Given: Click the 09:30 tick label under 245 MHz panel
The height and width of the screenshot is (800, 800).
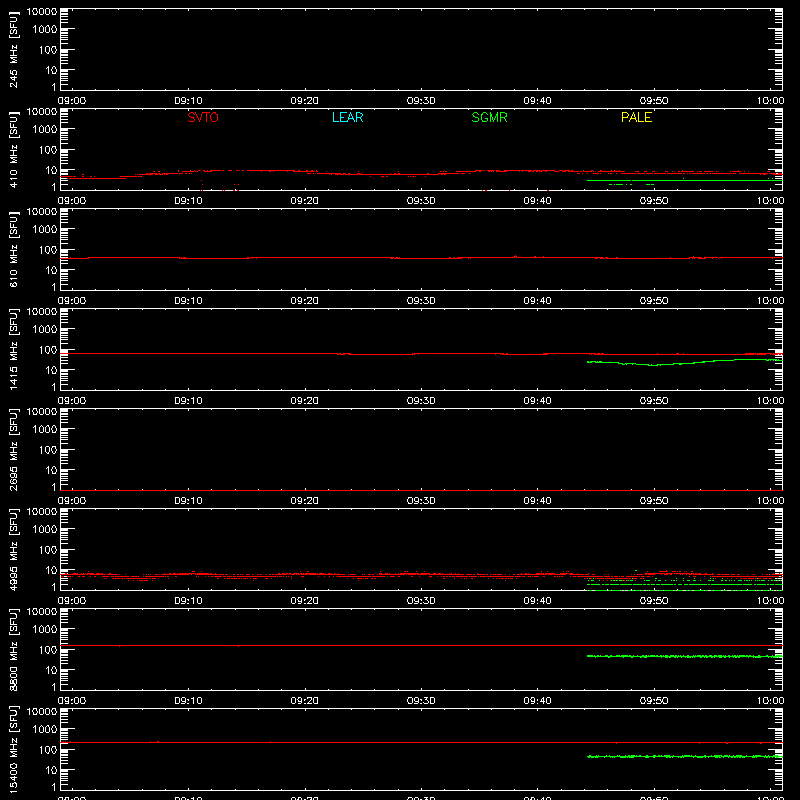Looking at the screenshot, I should point(421,101).
